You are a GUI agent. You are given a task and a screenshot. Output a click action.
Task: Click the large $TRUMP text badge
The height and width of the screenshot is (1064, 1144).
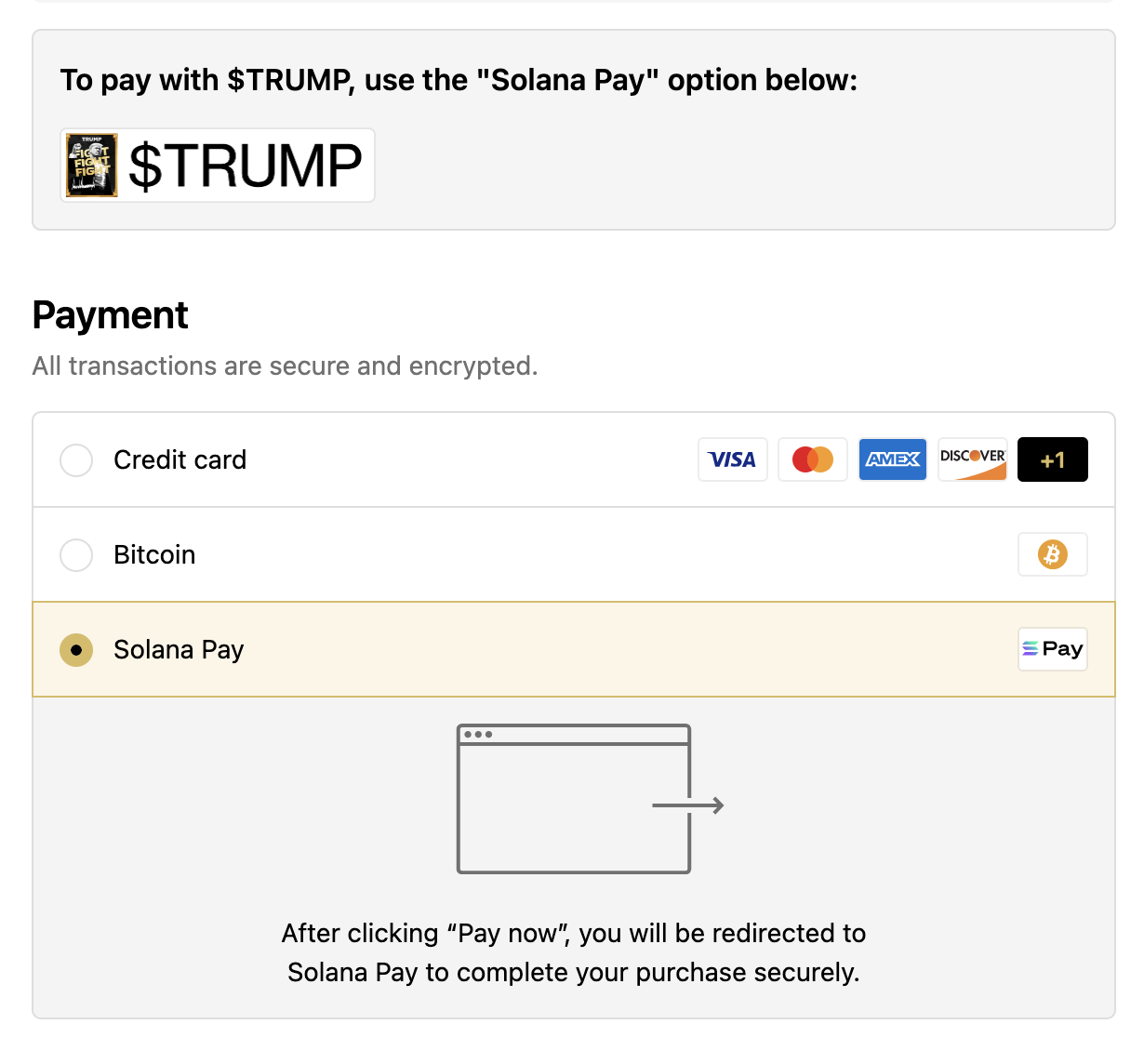click(x=245, y=166)
